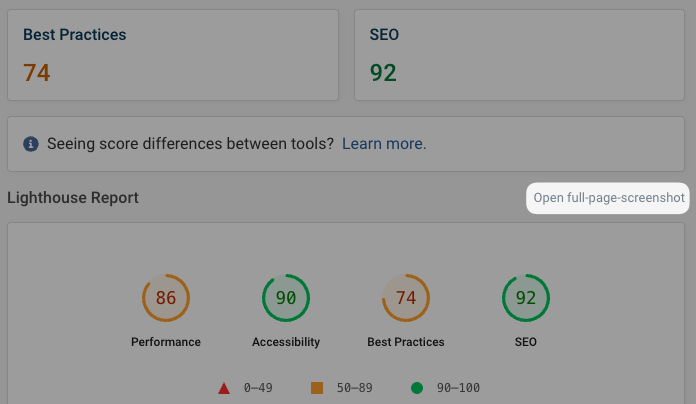The height and width of the screenshot is (404, 696).
Task: Click the orange square 50–89 legend icon
Action: tap(317, 388)
